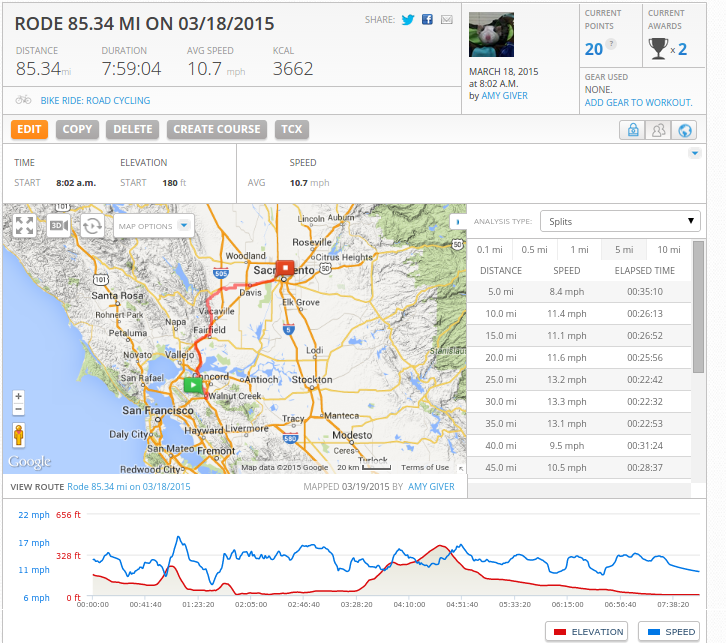Select the 1 mi splits tab

pos(579,250)
